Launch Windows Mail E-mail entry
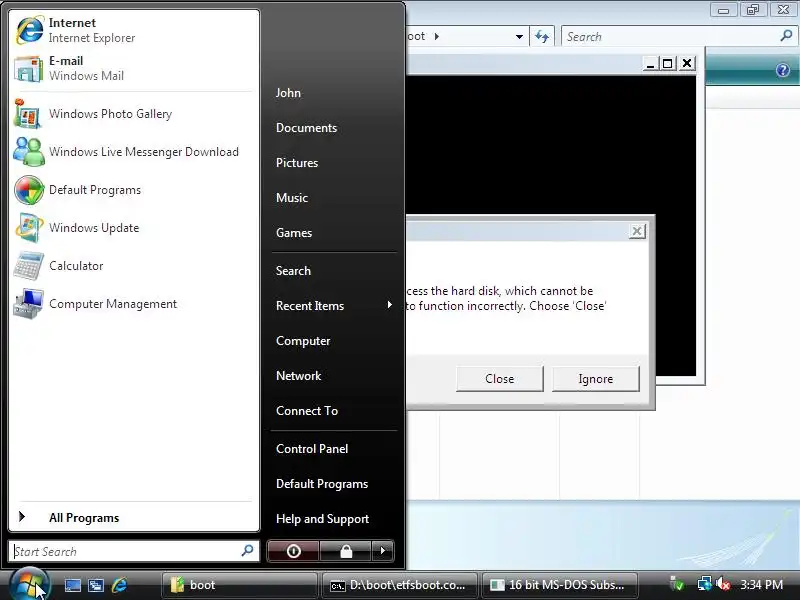Screen dimensions: 800x600 (134, 68)
